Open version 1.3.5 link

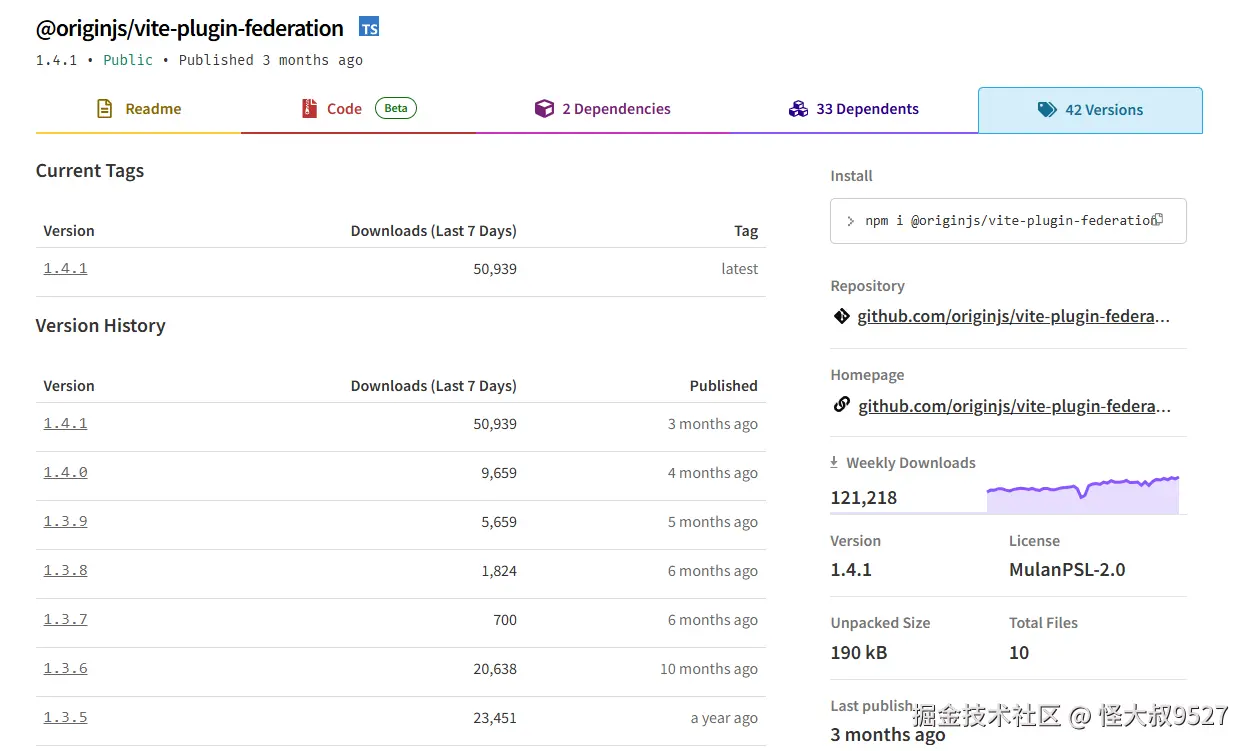tap(65, 717)
